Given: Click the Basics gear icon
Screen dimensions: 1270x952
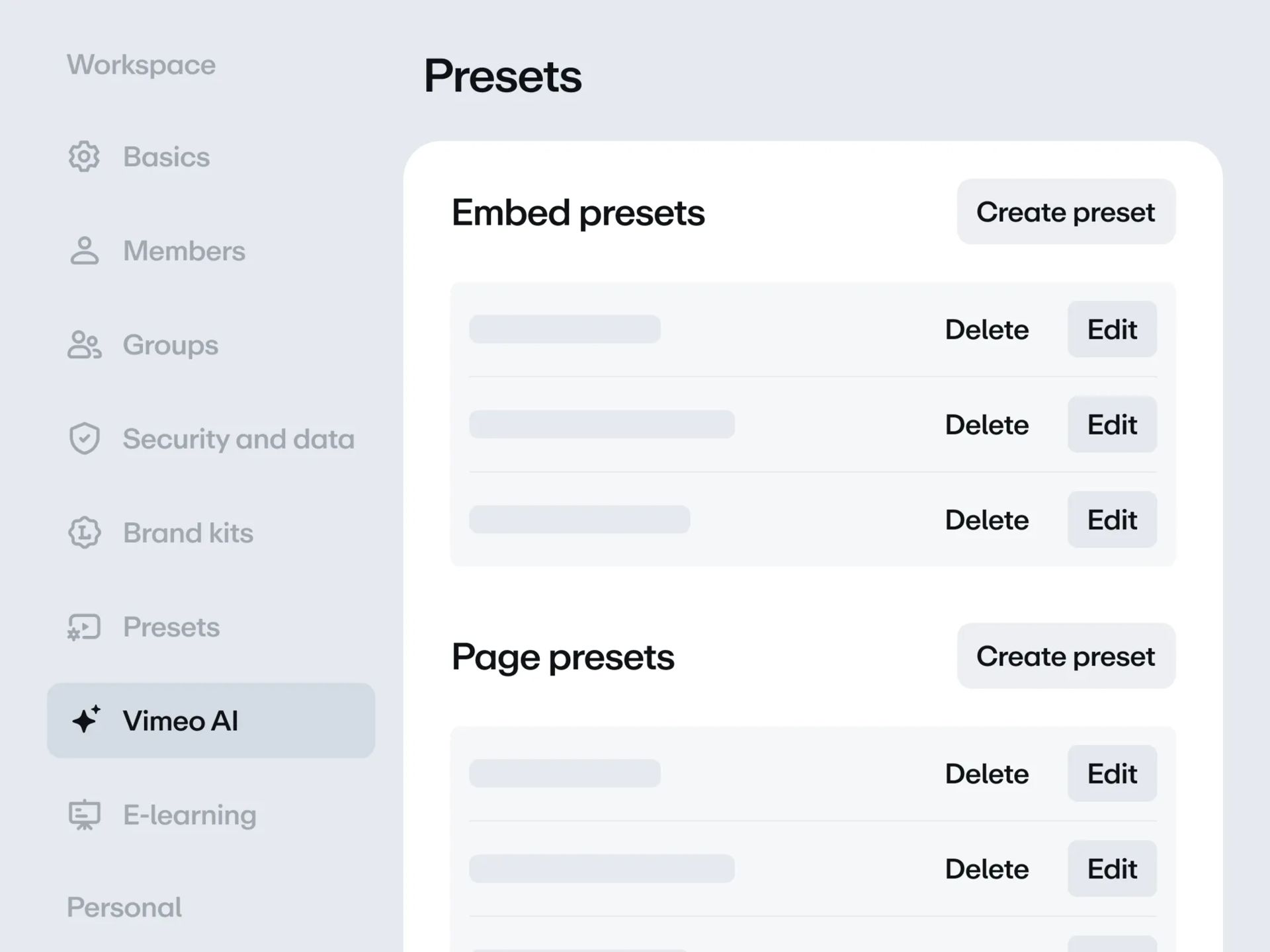Looking at the screenshot, I should pos(84,157).
